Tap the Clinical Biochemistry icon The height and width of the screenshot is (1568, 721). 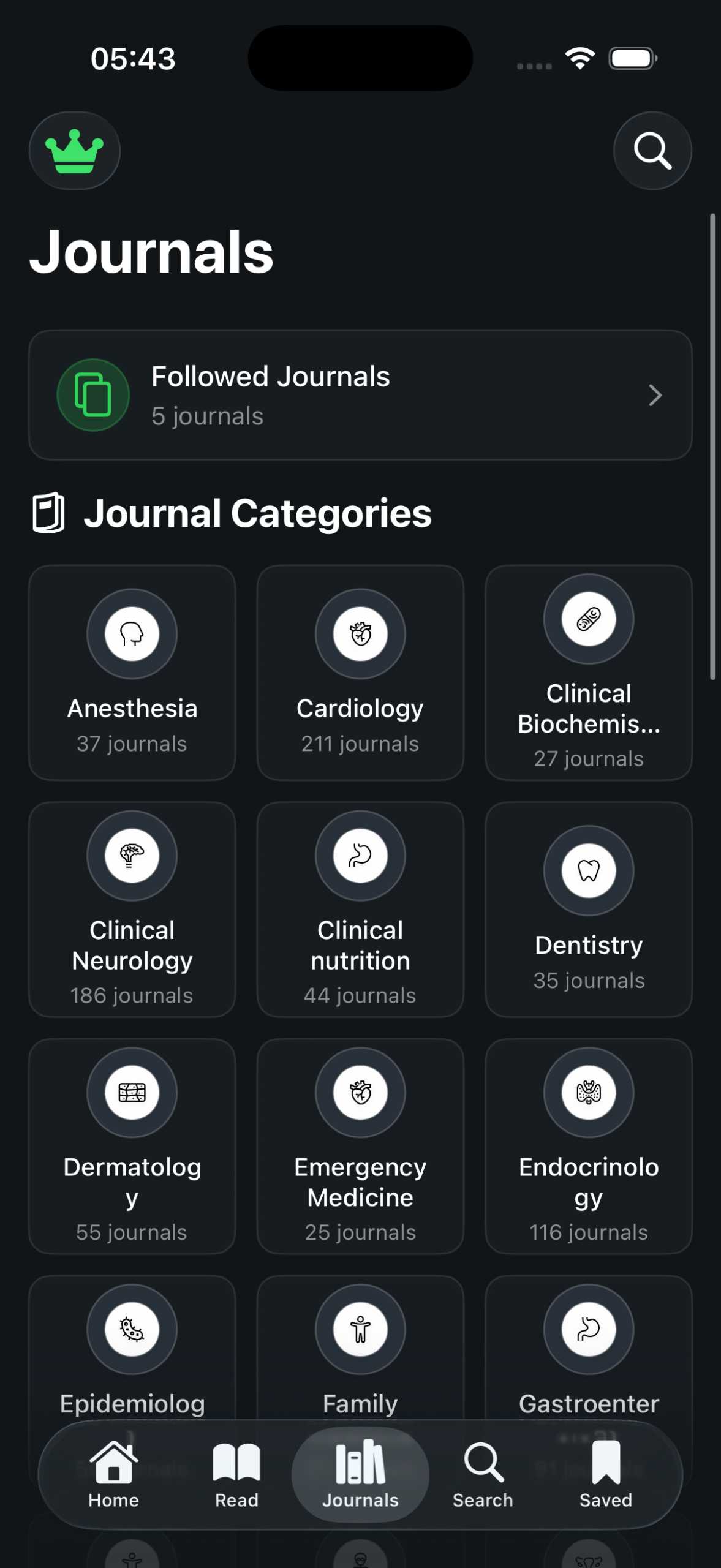(x=589, y=619)
